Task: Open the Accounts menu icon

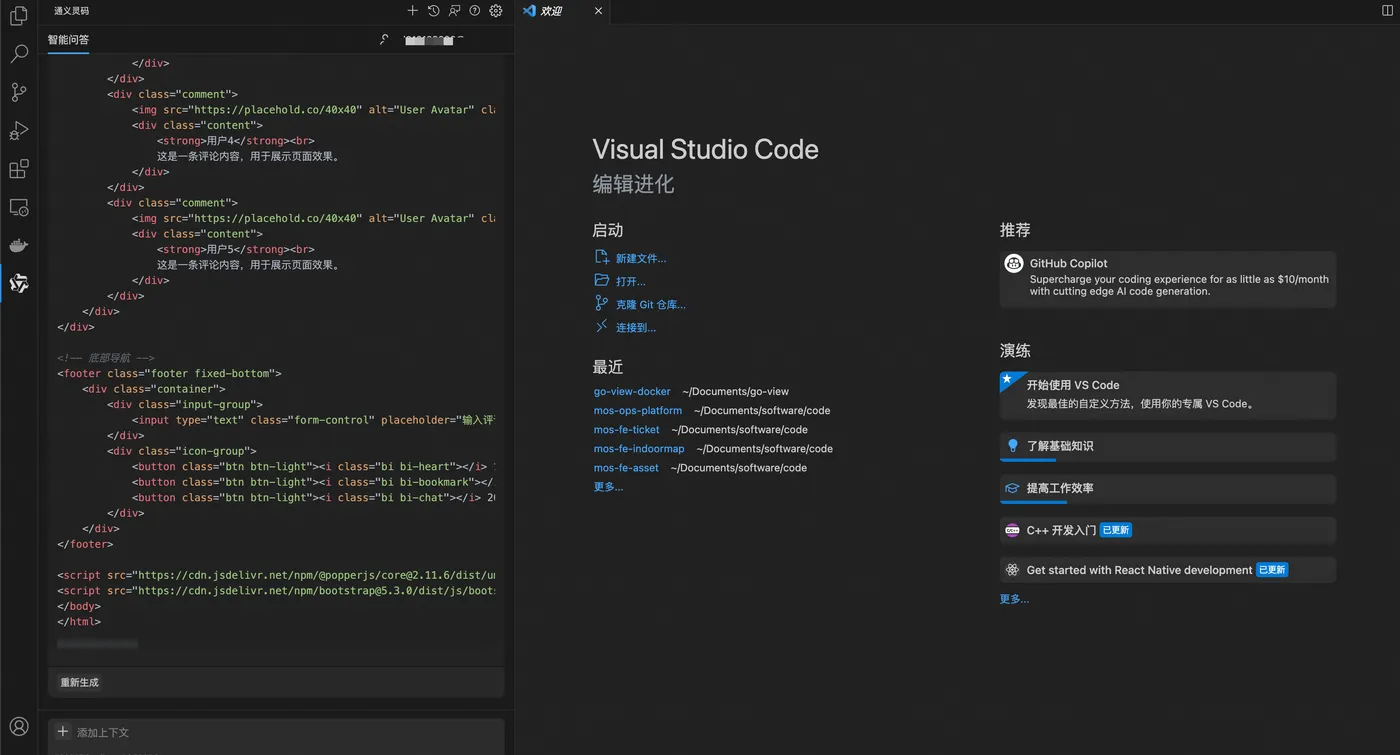Action: [x=18, y=726]
